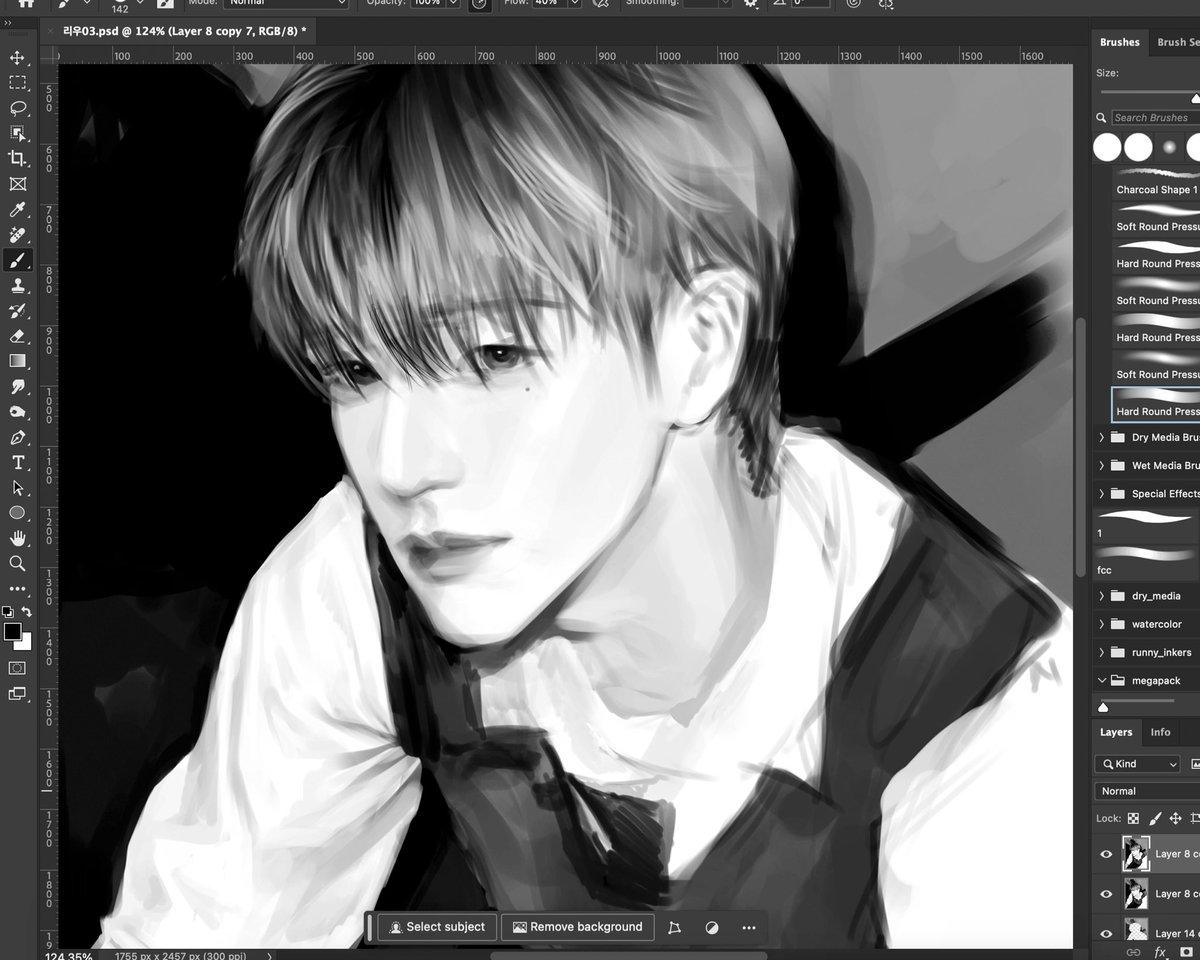The width and height of the screenshot is (1200, 960).
Task: Select the Zoom magnifier tool
Action: click(17, 564)
